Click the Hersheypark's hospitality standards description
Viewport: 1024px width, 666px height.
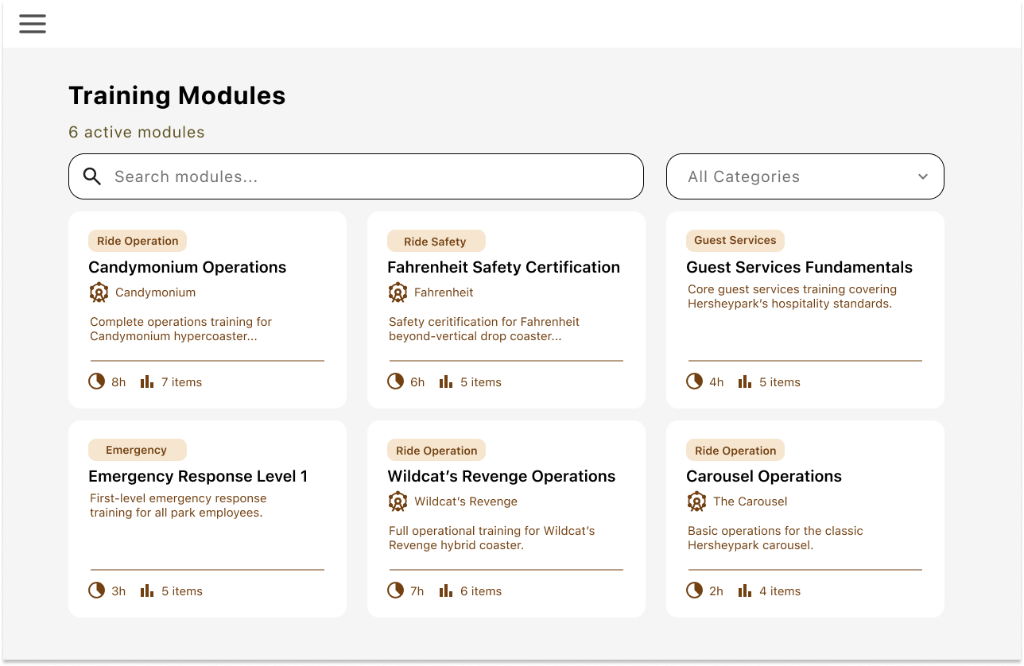[792, 296]
